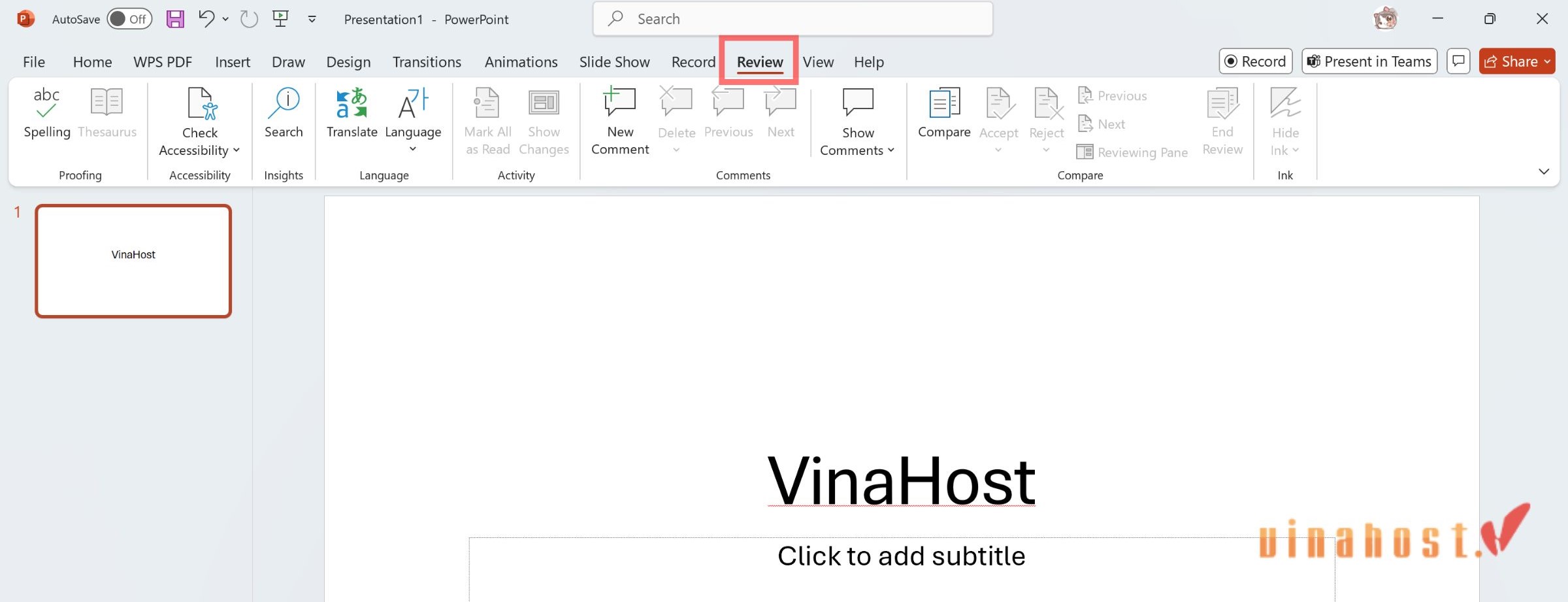Image resolution: width=1568 pixels, height=602 pixels.
Task: Start slide show from beginning icon
Action: pos(281,19)
